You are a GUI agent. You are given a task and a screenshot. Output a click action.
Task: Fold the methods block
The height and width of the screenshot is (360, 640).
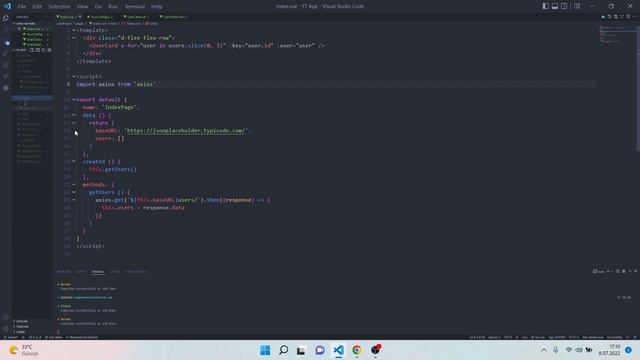click(74, 184)
